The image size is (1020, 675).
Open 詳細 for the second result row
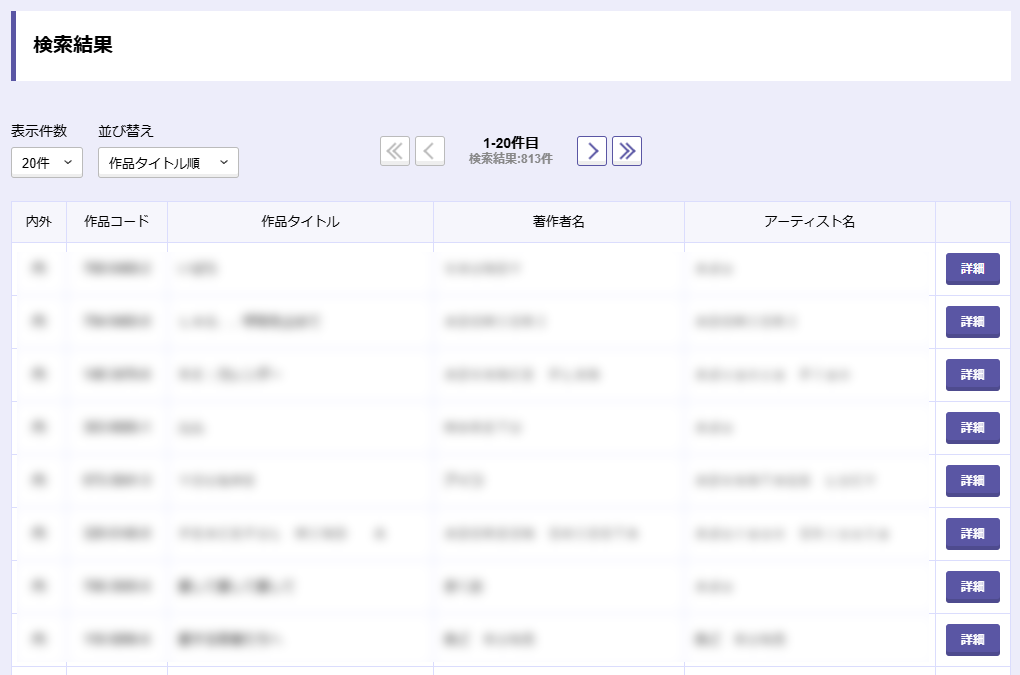click(x=973, y=322)
